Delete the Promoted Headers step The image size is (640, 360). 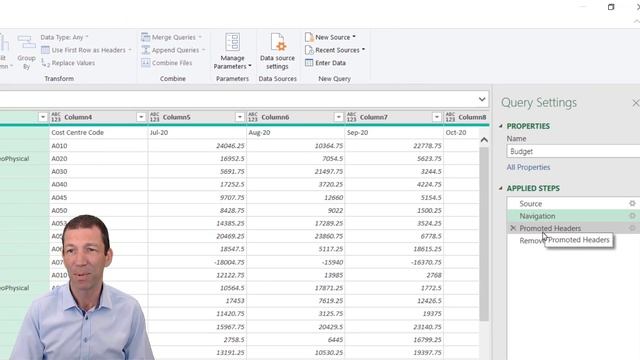tap(513, 228)
